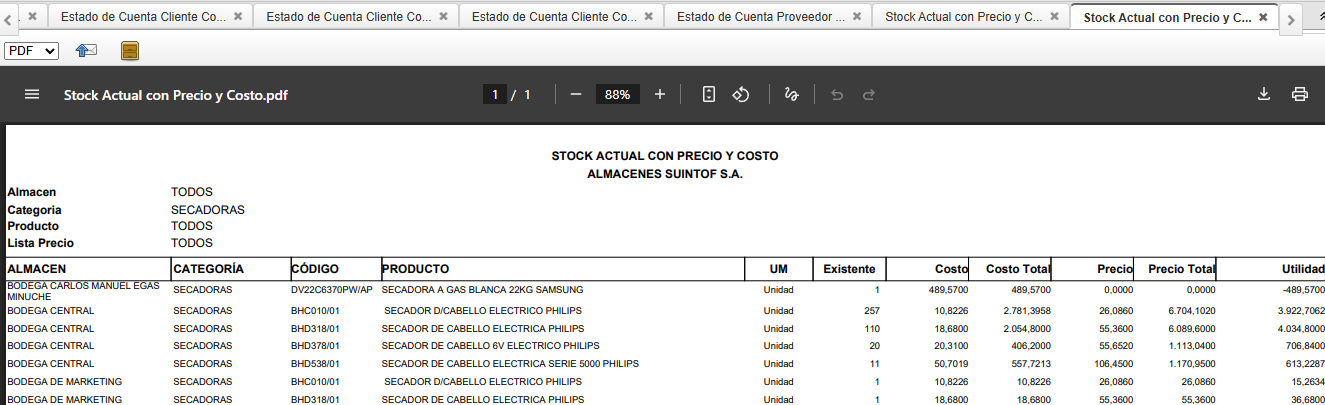
Task: Open the PDF export format dropdown
Action: (31, 51)
